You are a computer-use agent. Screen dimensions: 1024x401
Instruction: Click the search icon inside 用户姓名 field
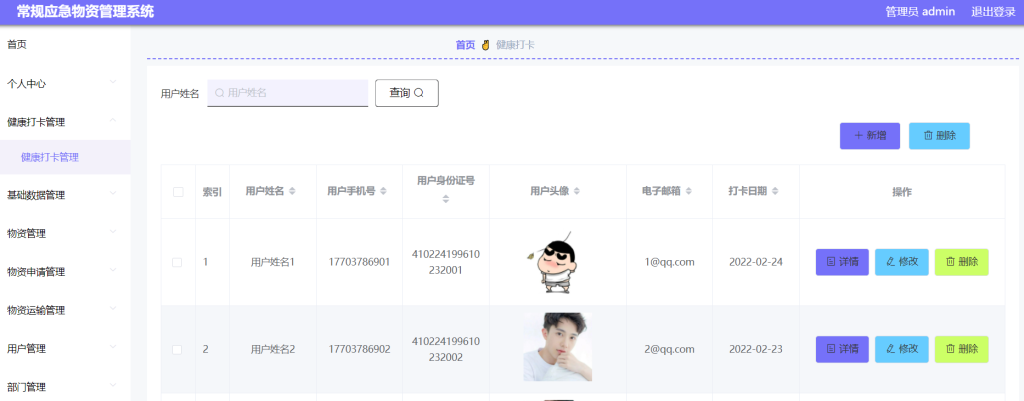pos(219,93)
